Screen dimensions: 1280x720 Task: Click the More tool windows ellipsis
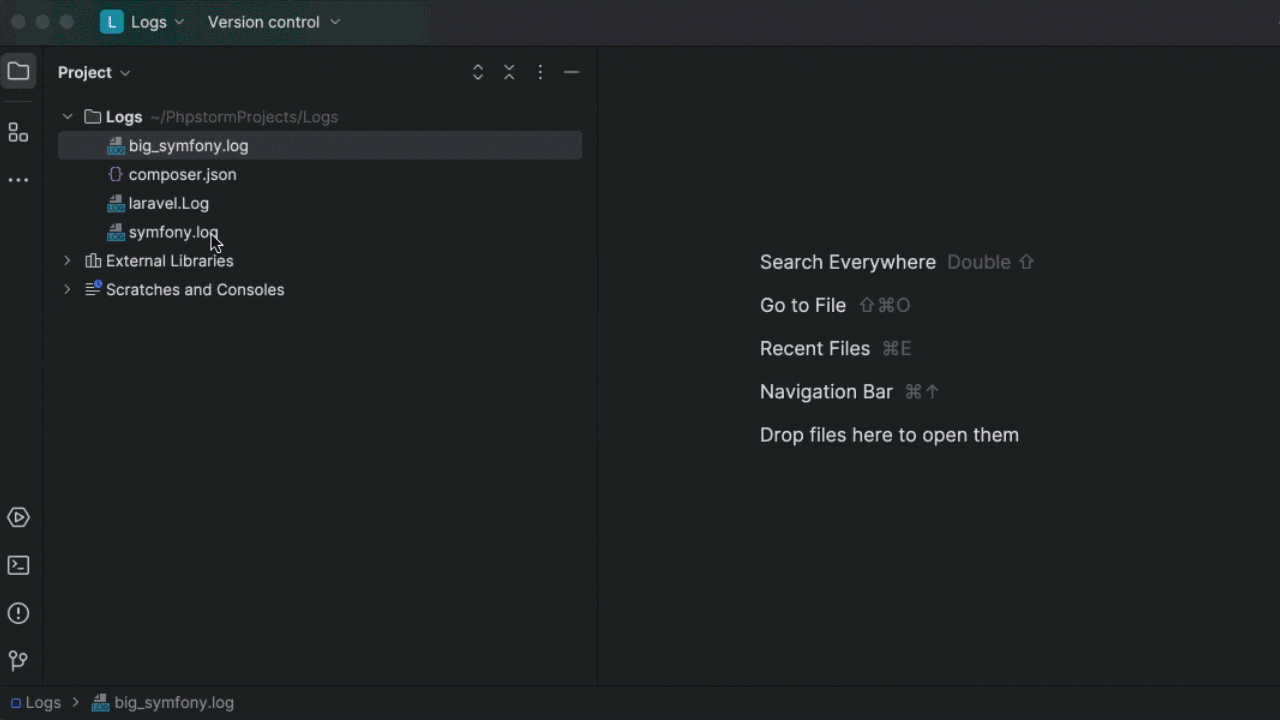18,180
